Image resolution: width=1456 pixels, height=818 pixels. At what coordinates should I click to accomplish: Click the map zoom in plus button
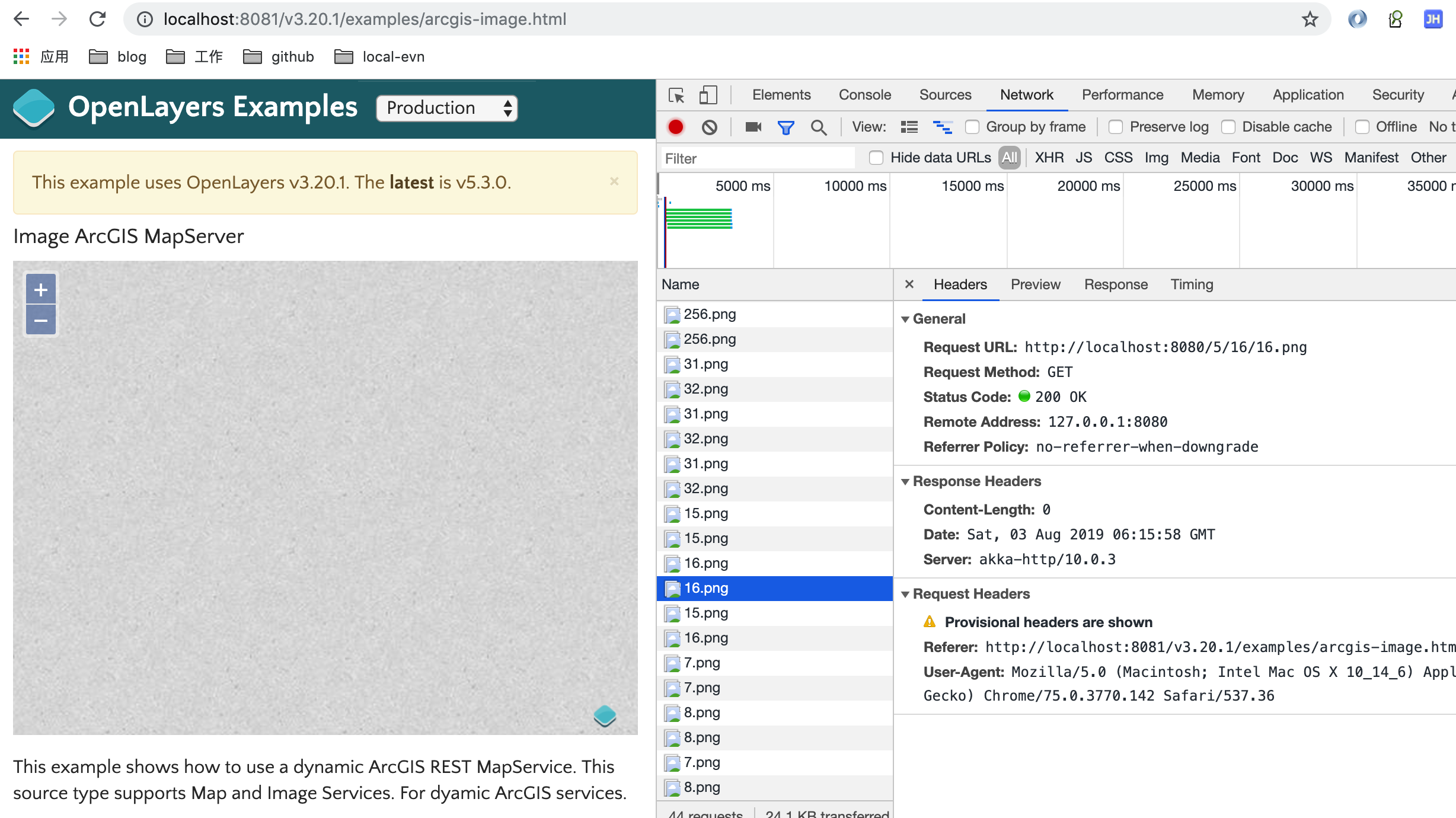(41, 290)
